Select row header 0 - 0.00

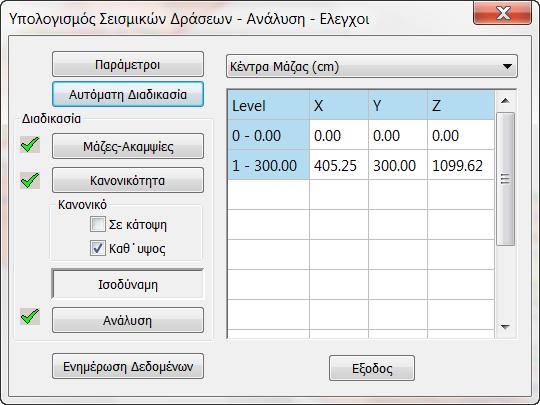pyautogui.click(x=269, y=135)
